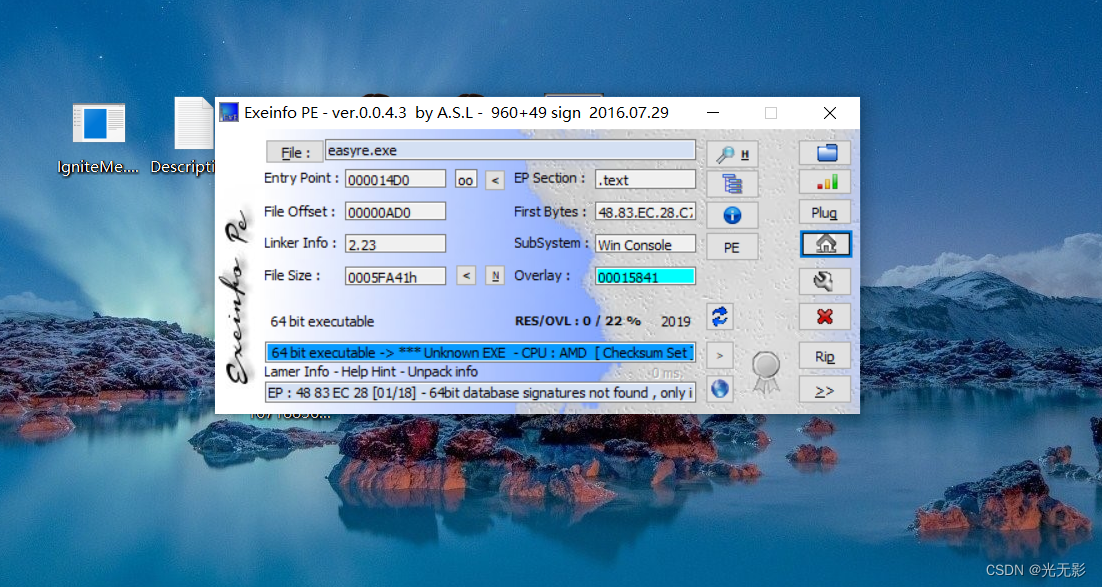Click the >> expand button

coord(825,390)
